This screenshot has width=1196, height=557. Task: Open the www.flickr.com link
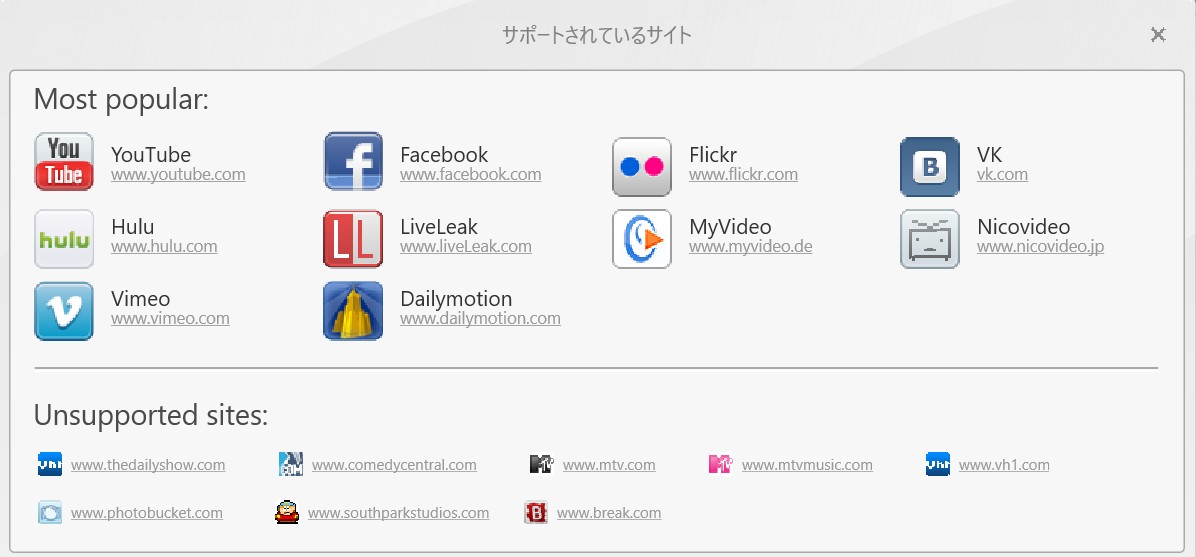pyautogui.click(x=744, y=174)
